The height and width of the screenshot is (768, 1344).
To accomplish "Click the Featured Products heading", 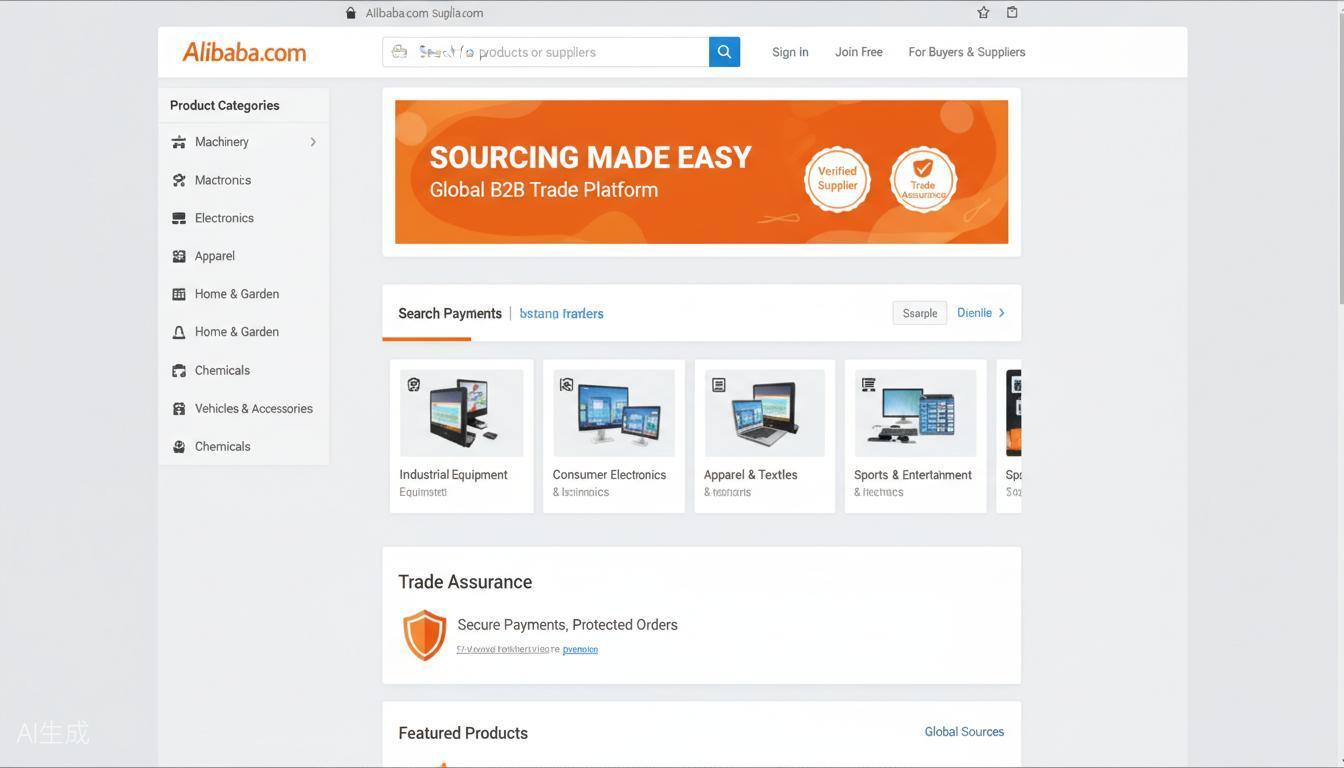I will pyautogui.click(x=463, y=733).
